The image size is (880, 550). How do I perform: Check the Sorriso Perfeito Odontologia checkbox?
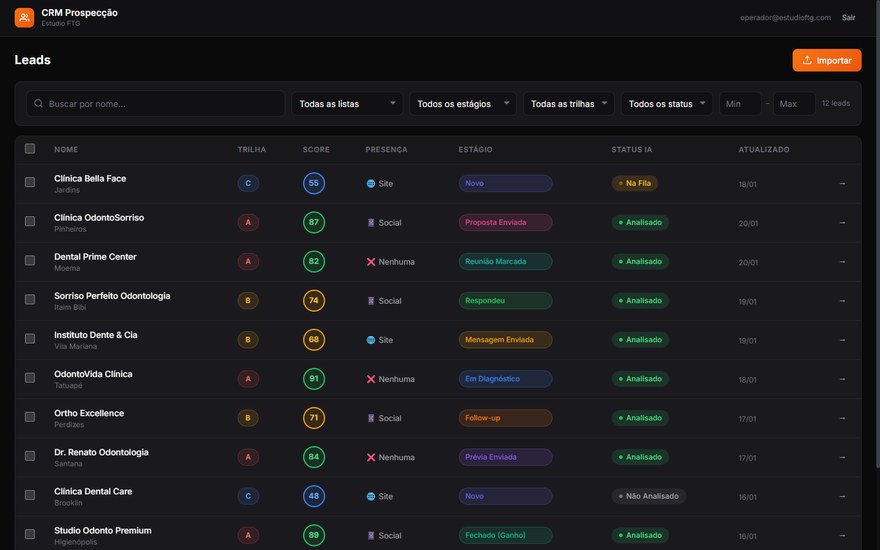point(30,300)
